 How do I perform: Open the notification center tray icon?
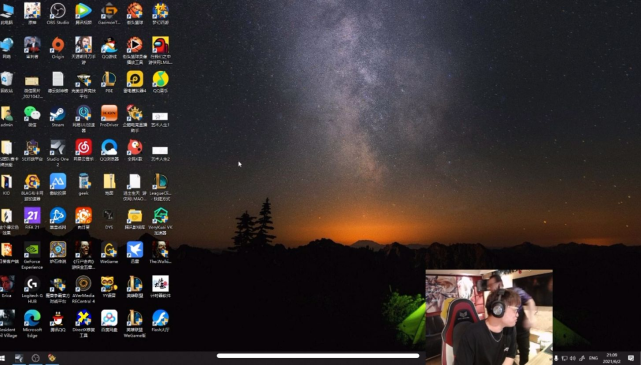(631, 358)
